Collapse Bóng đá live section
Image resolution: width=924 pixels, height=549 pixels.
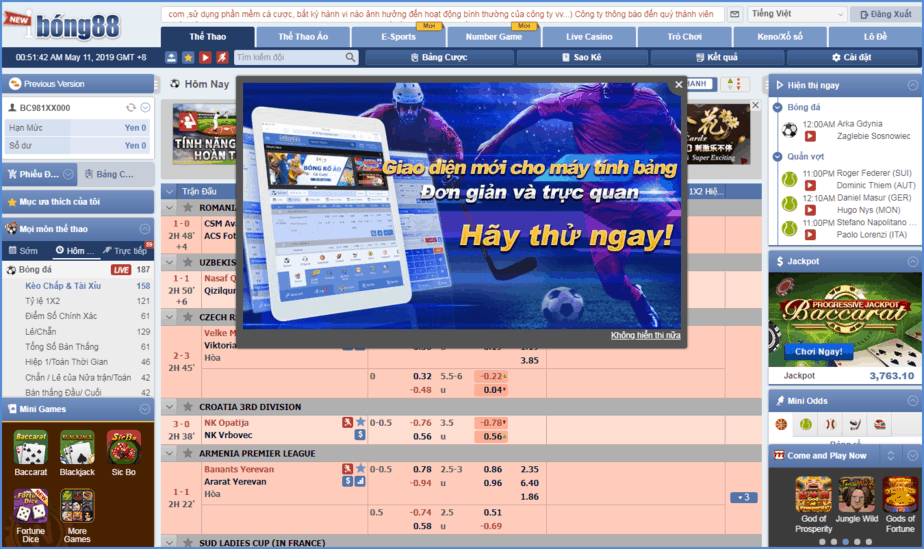[x=778, y=107]
